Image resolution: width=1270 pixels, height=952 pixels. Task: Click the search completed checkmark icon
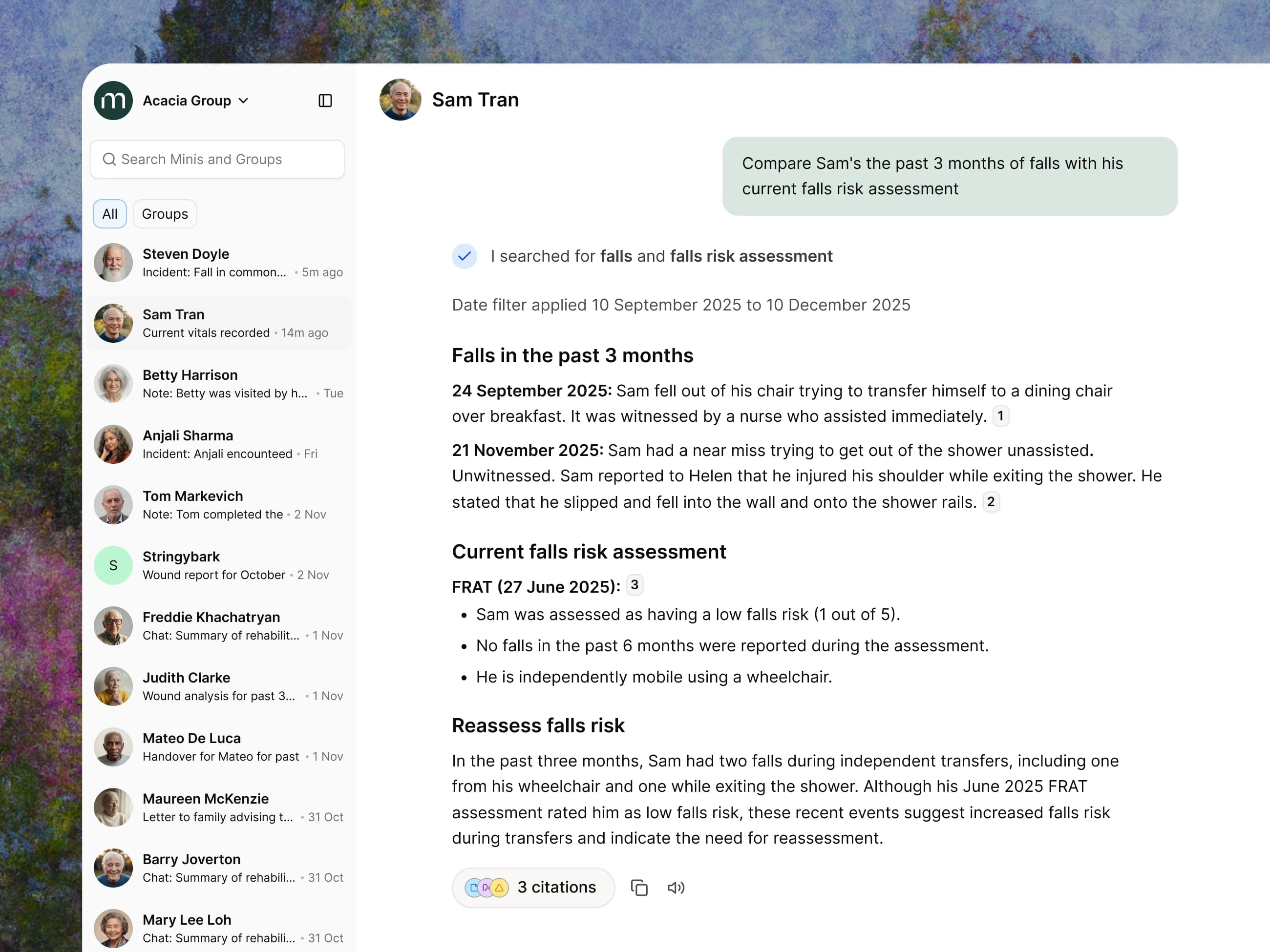coord(465,256)
